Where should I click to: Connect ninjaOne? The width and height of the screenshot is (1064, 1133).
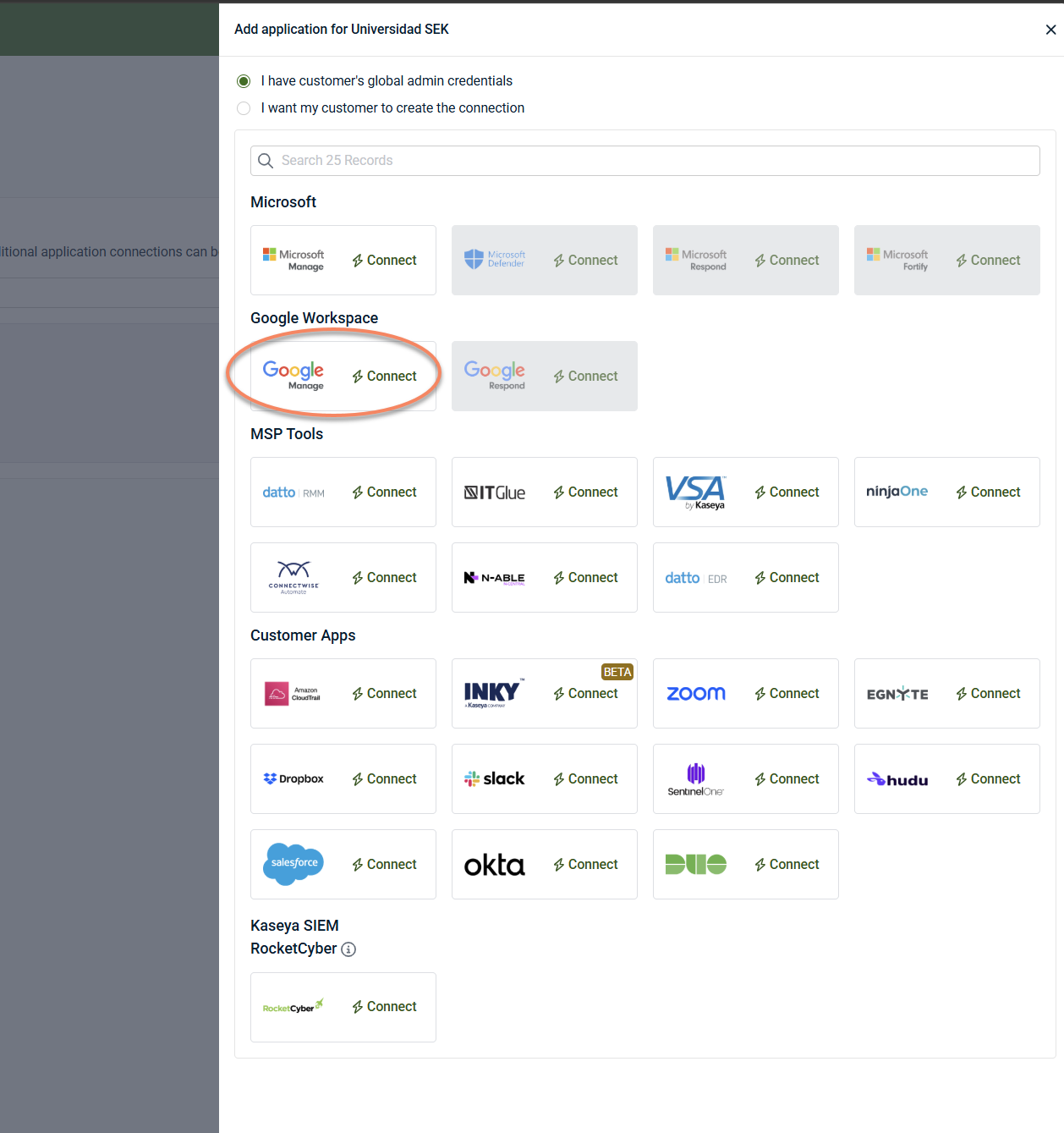(989, 492)
